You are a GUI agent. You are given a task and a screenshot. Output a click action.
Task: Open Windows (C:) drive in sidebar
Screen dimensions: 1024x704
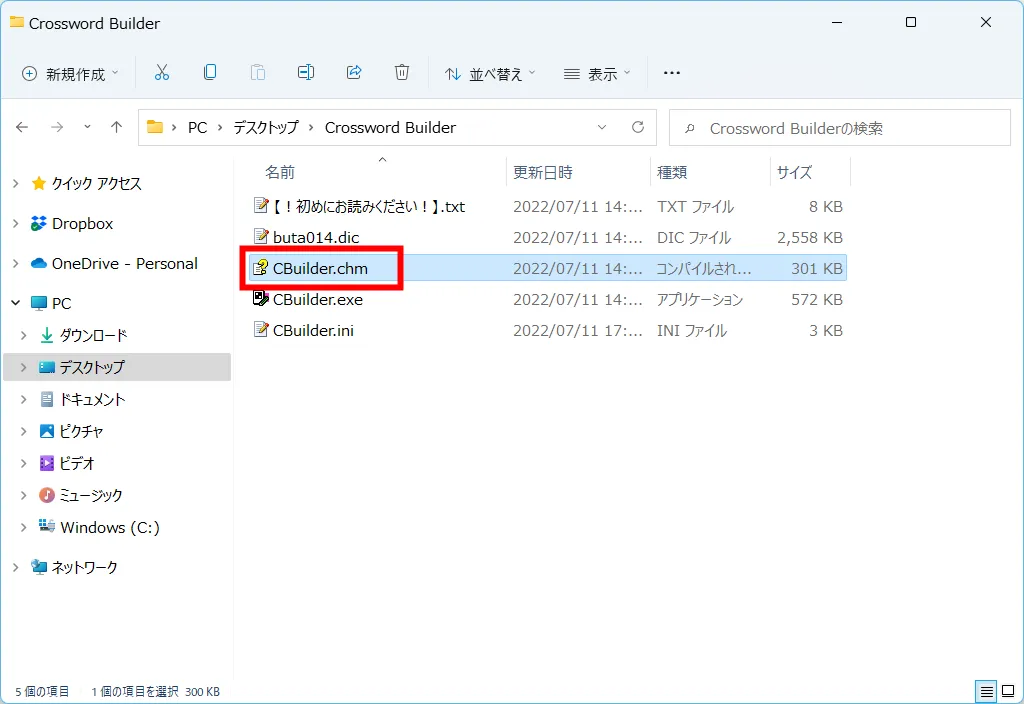pos(110,527)
